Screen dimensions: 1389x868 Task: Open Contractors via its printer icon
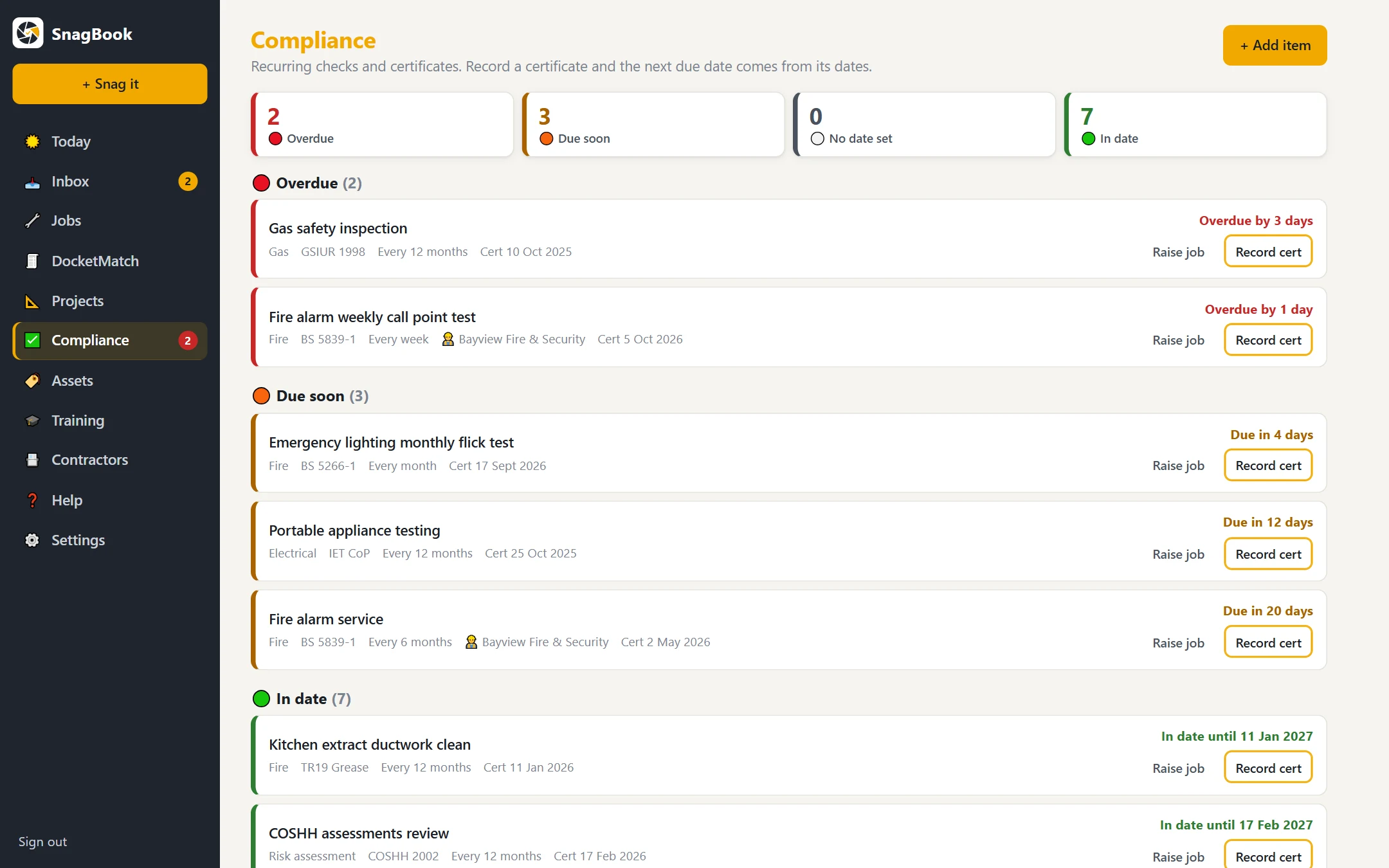(32, 460)
